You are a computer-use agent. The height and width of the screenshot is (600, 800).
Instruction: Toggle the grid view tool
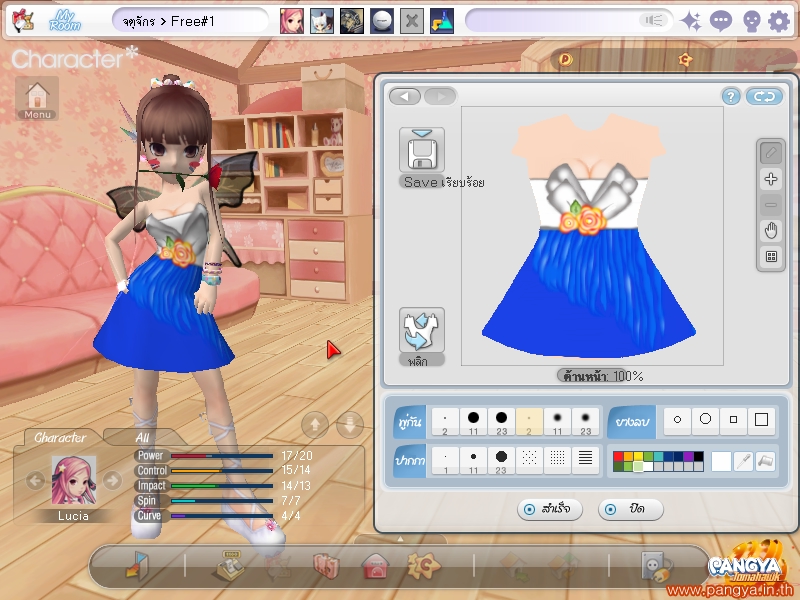pos(771,257)
